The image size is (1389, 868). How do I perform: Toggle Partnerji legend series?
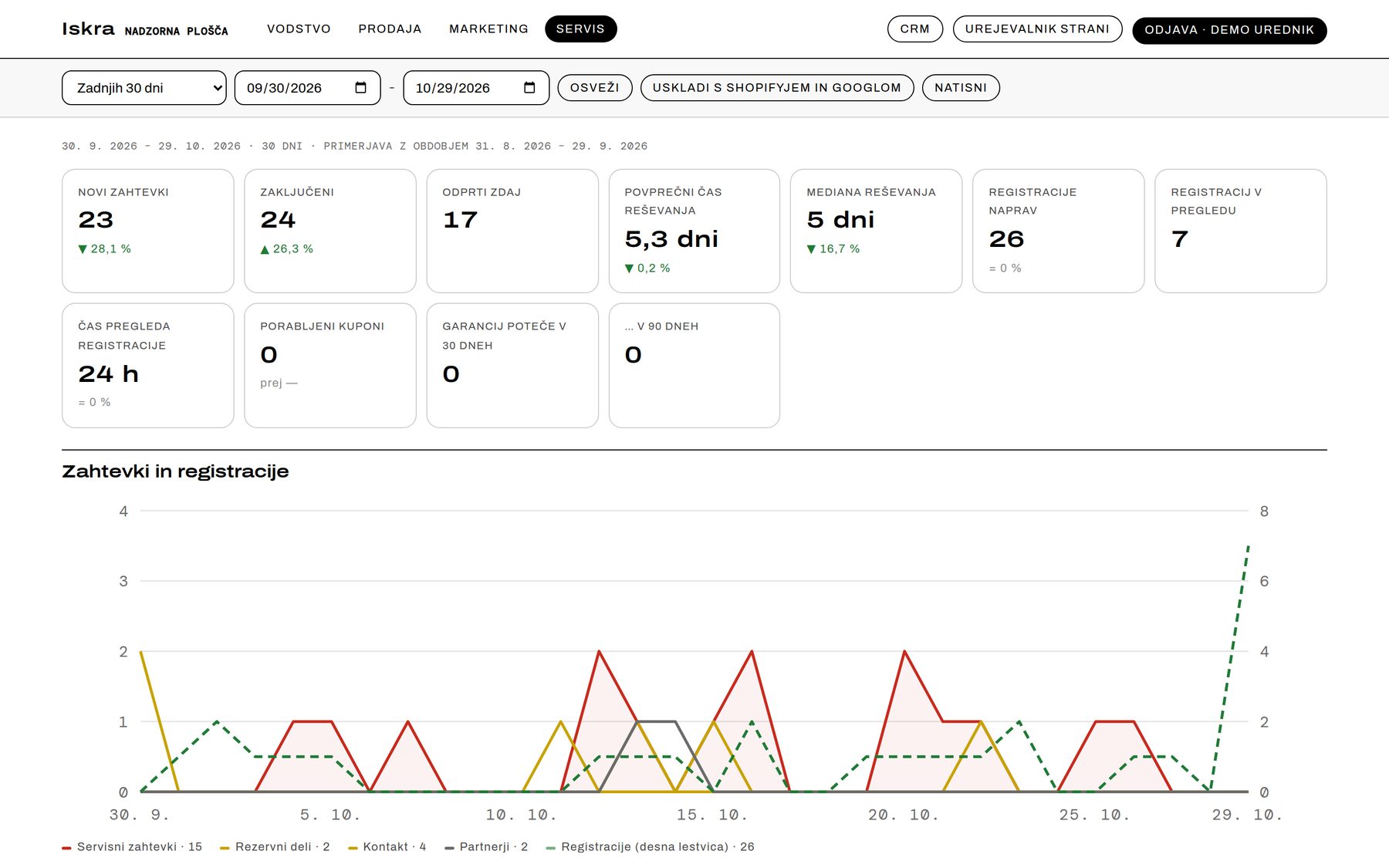[x=486, y=847]
